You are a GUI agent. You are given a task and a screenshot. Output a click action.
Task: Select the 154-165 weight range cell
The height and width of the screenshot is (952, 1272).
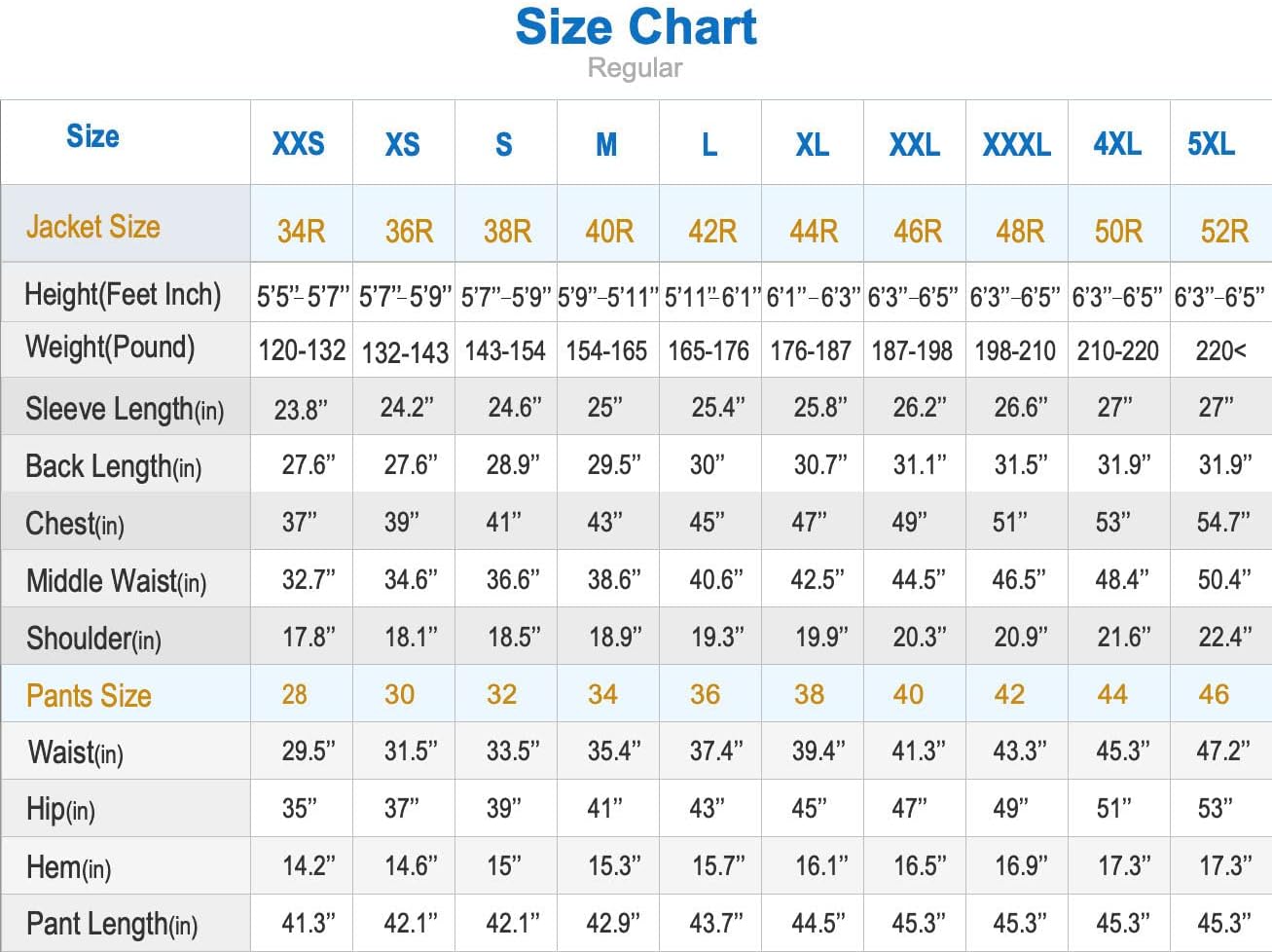606,350
